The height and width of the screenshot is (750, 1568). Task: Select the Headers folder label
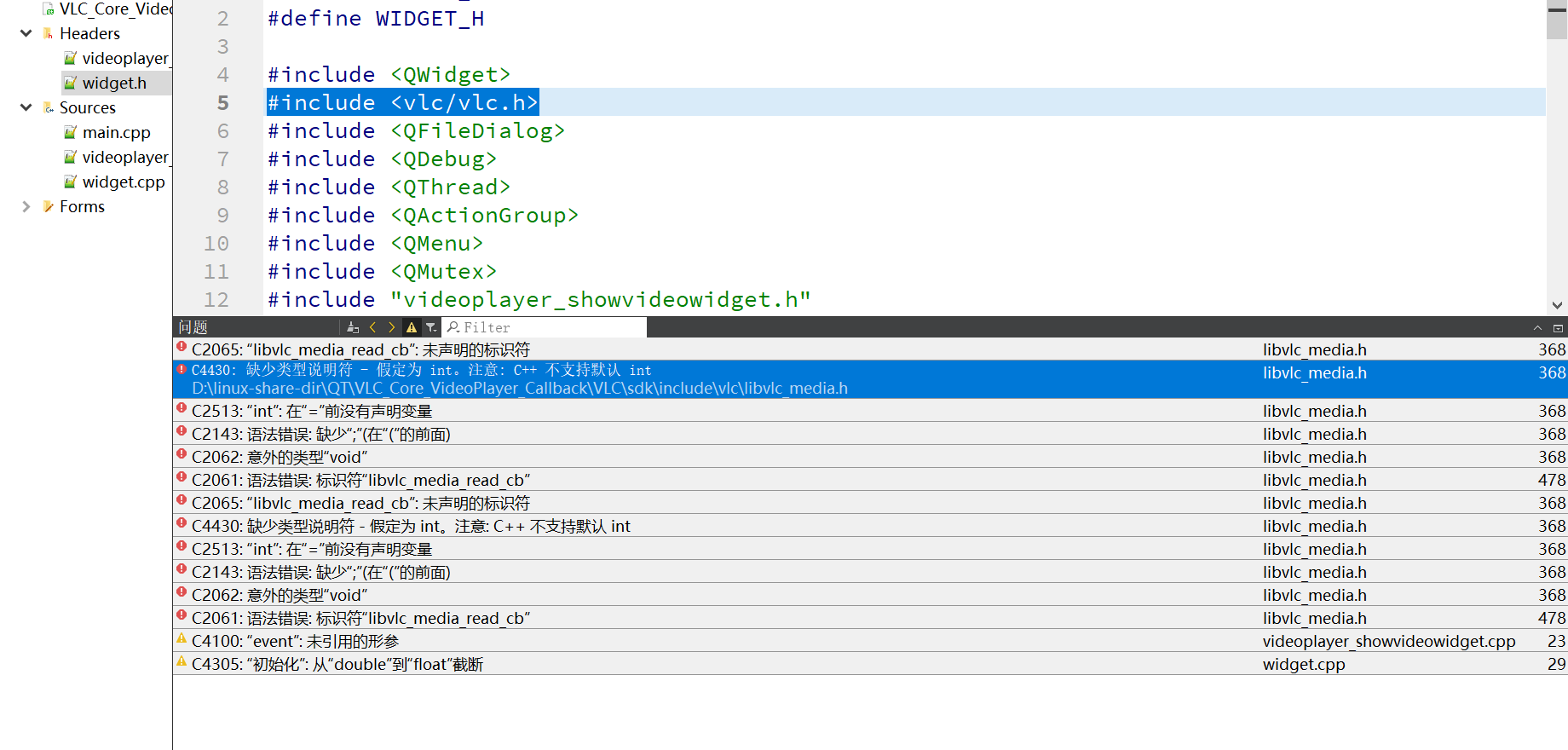[89, 33]
